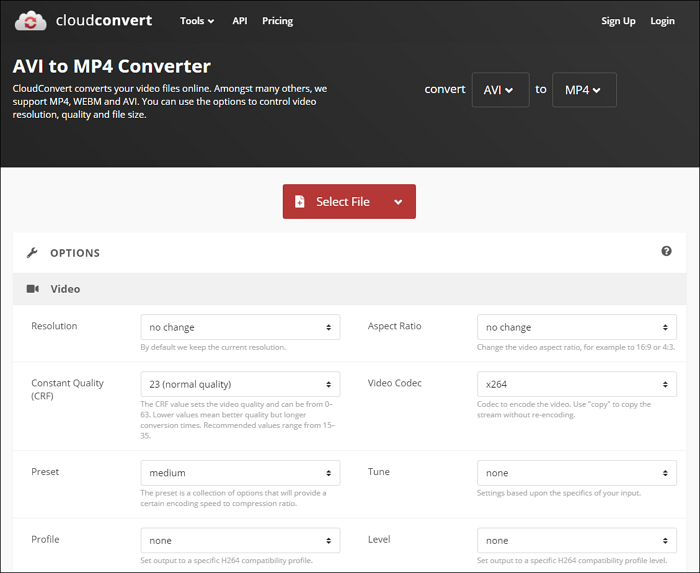Open the Constant Quality CRF dropdown

(x=240, y=384)
